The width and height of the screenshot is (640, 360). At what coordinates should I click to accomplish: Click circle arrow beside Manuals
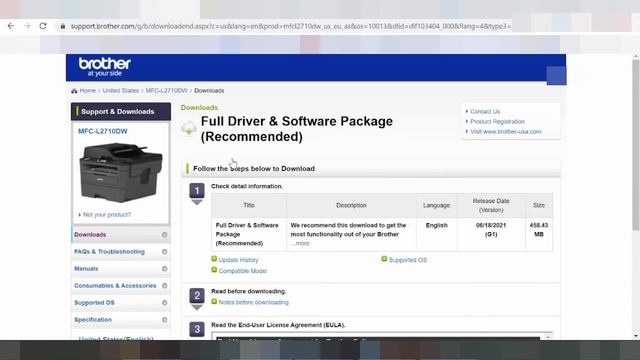pos(164,269)
